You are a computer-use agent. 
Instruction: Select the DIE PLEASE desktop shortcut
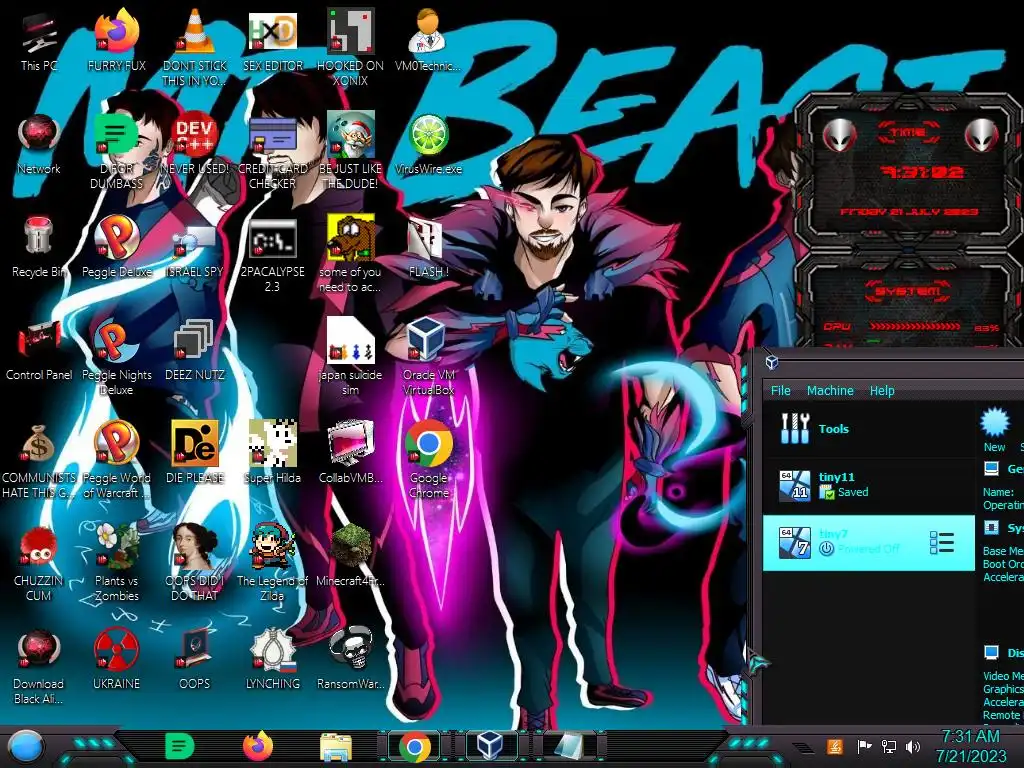(195, 454)
